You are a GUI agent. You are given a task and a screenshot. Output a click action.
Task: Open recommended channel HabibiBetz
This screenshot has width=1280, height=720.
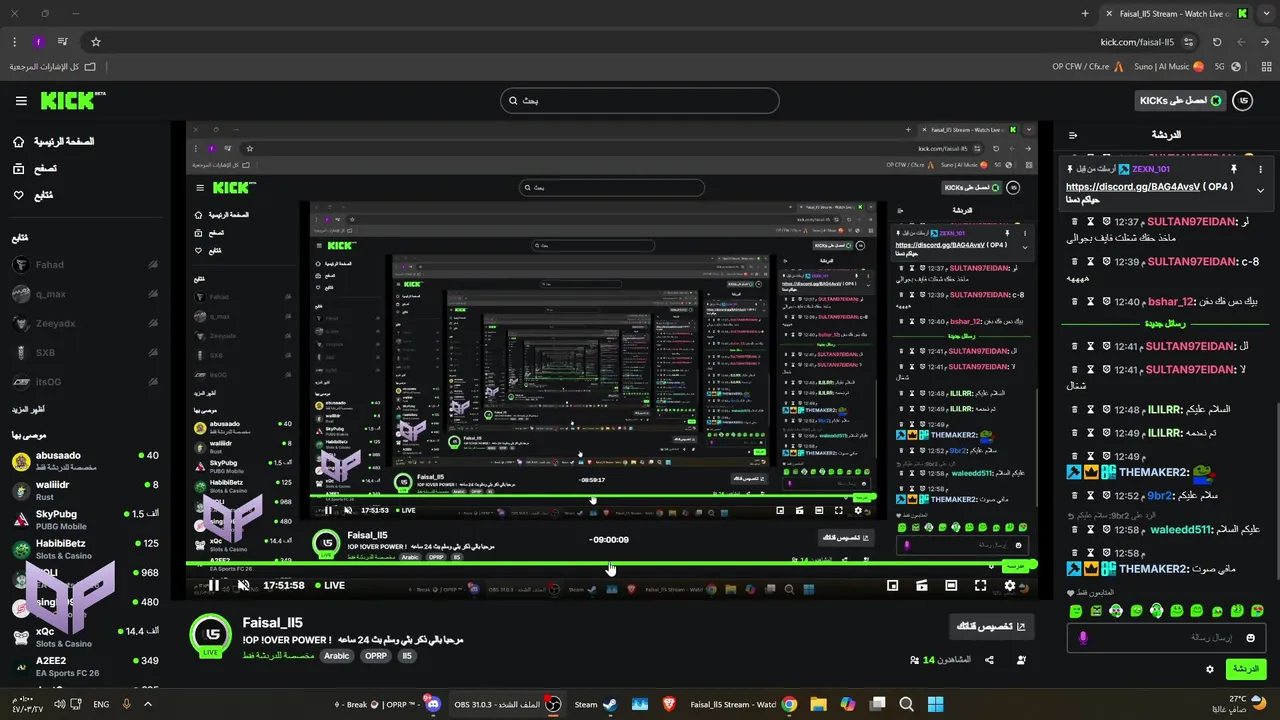pos(85,549)
